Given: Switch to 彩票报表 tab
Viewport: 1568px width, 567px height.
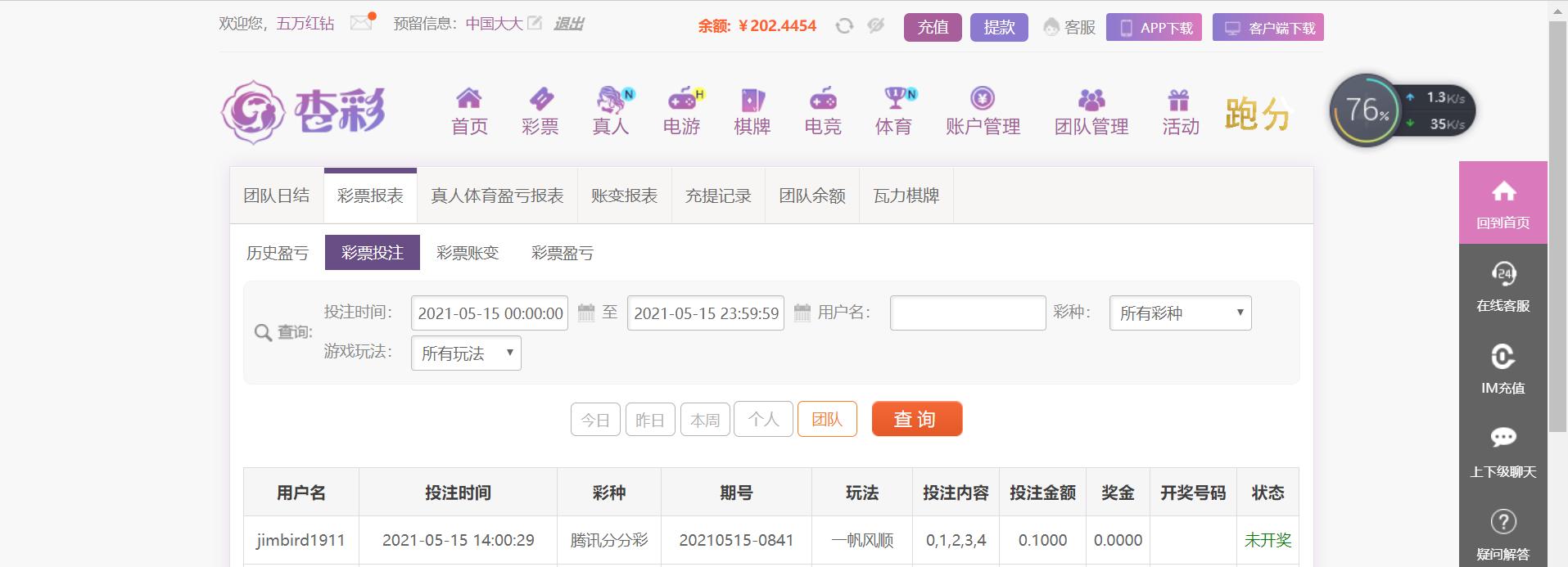Looking at the screenshot, I should [x=370, y=196].
